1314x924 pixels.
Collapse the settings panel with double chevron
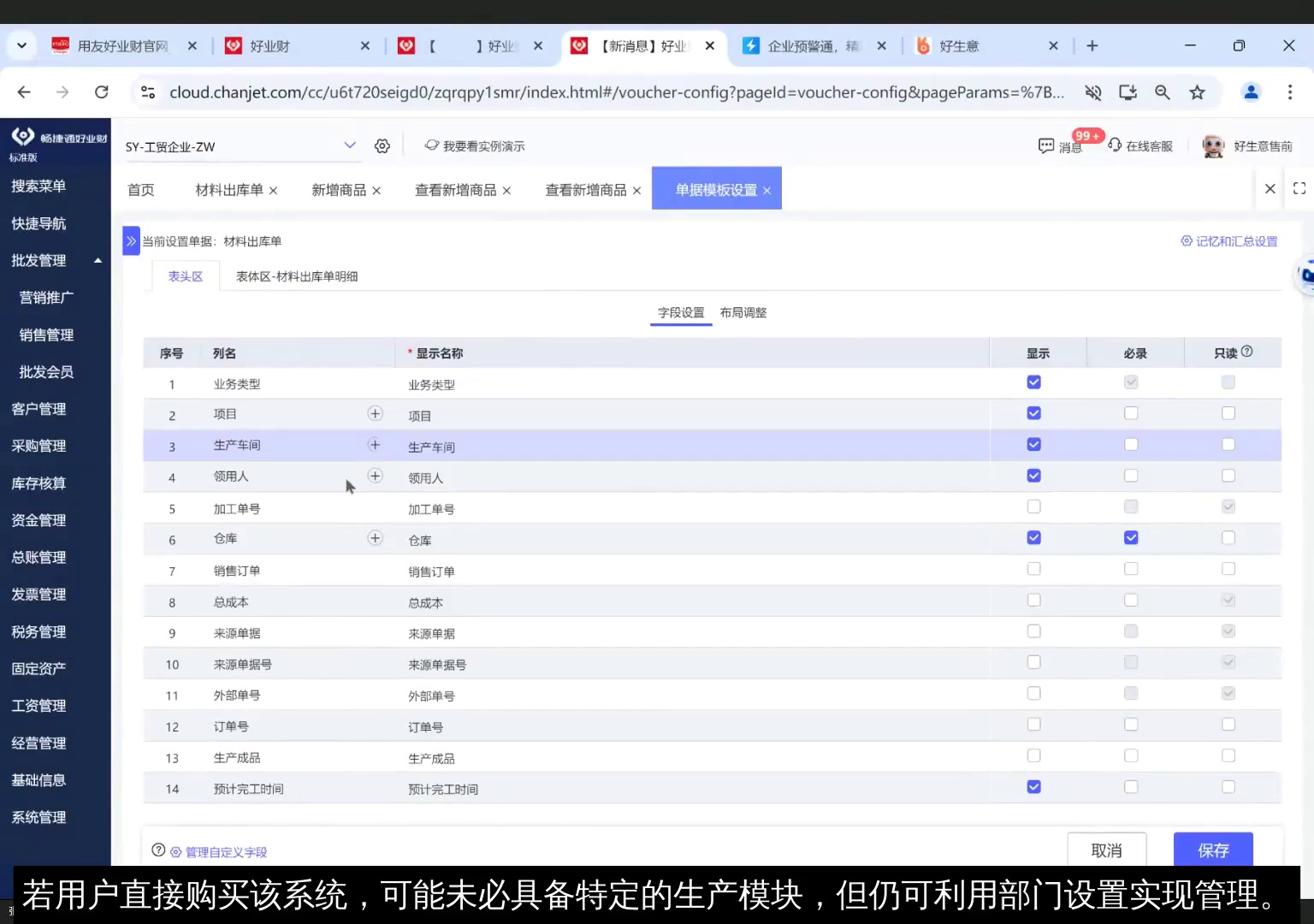[130, 240]
